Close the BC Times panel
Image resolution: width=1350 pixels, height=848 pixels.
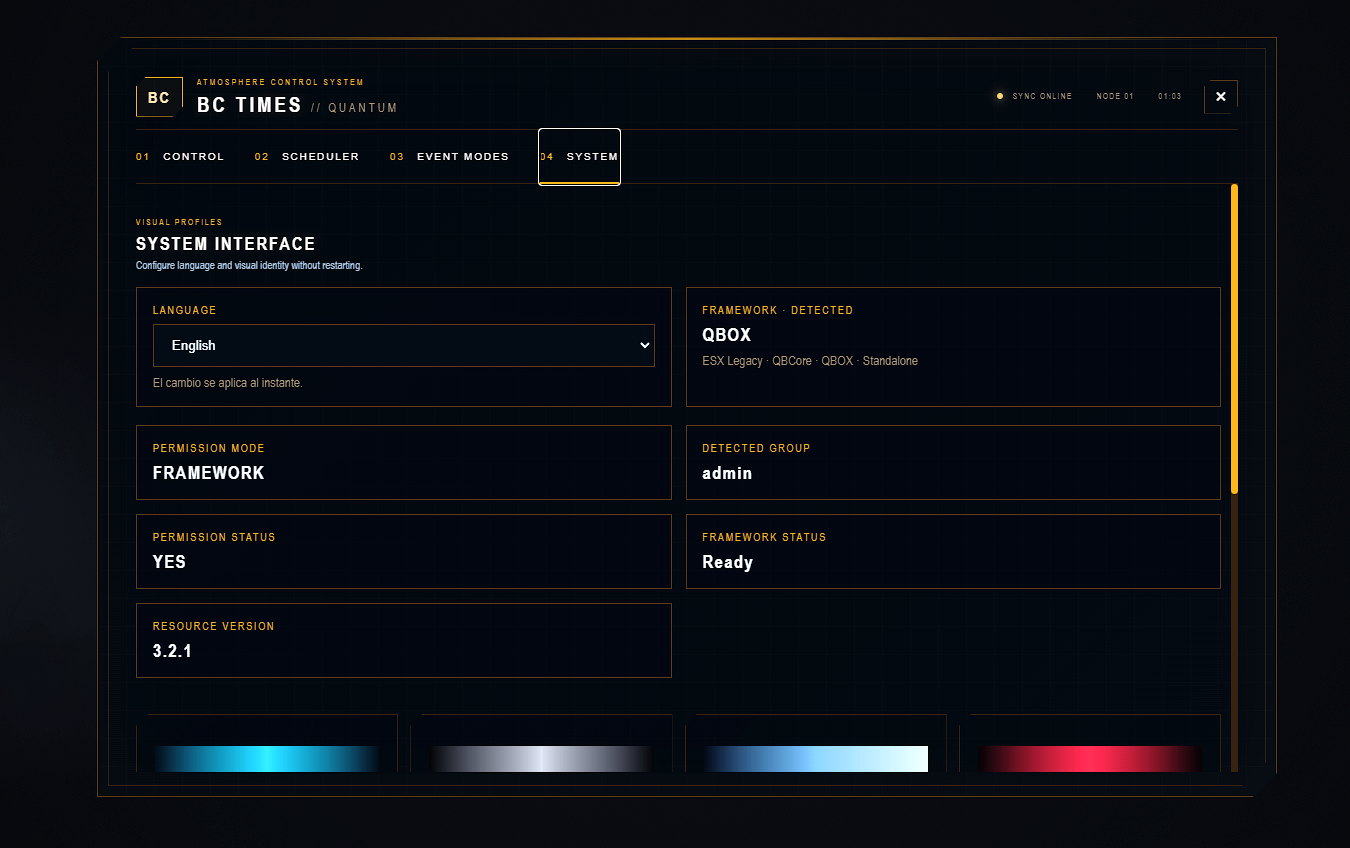pyautogui.click(x=1221, y=97)
